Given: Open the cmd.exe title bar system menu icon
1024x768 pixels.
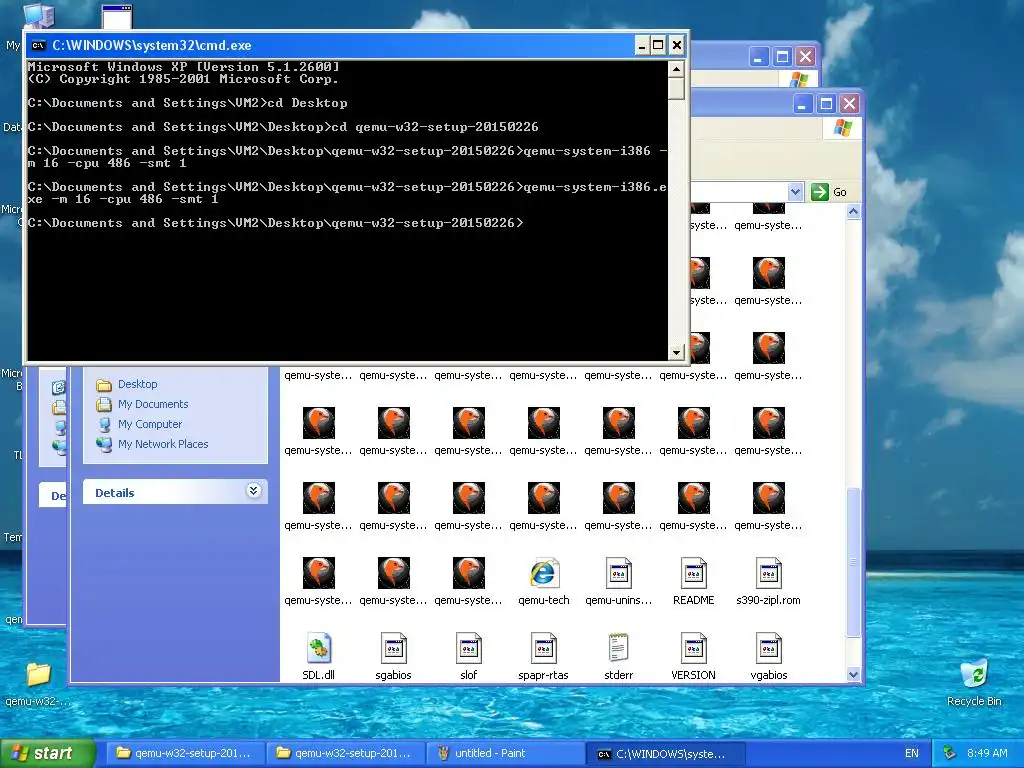Looking at the screenshot, I should click(x=39, y=45).
